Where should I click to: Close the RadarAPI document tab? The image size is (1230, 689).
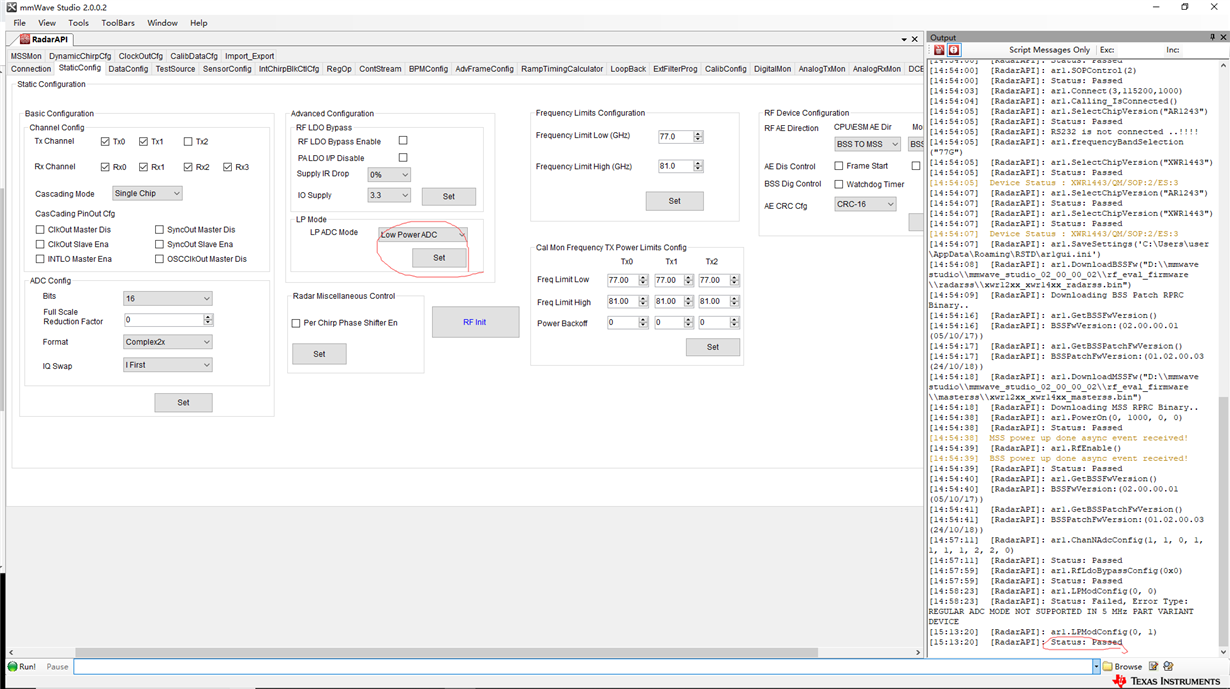click(914, 40)
